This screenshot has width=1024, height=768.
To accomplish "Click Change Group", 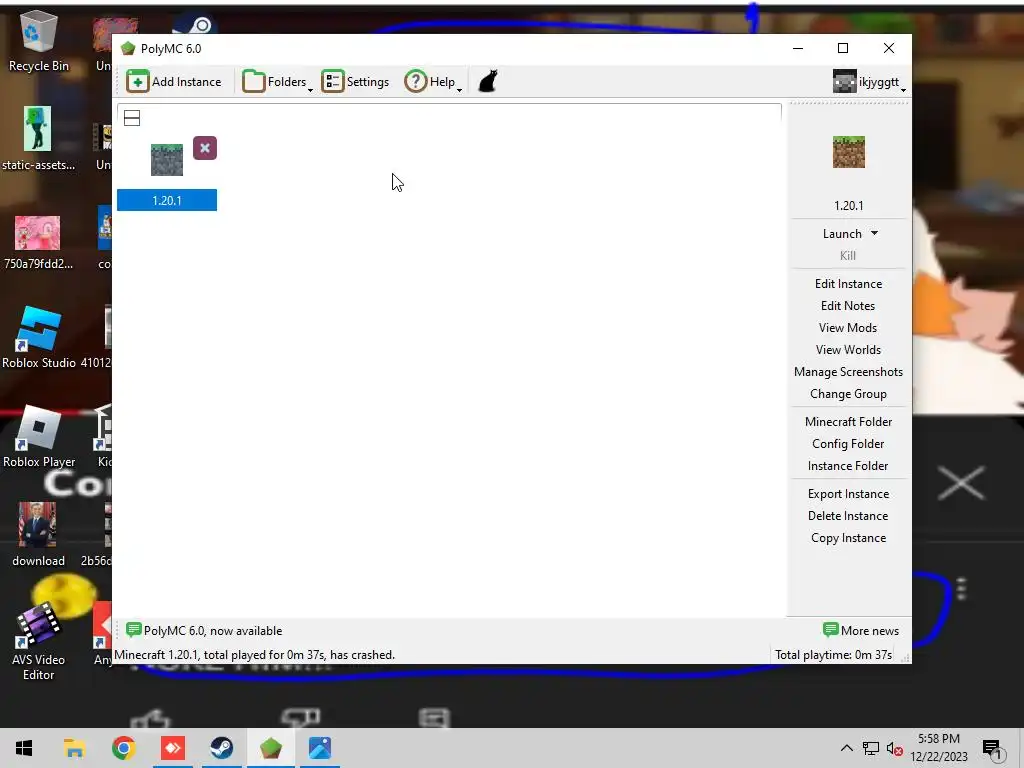I will click(848, 394).
